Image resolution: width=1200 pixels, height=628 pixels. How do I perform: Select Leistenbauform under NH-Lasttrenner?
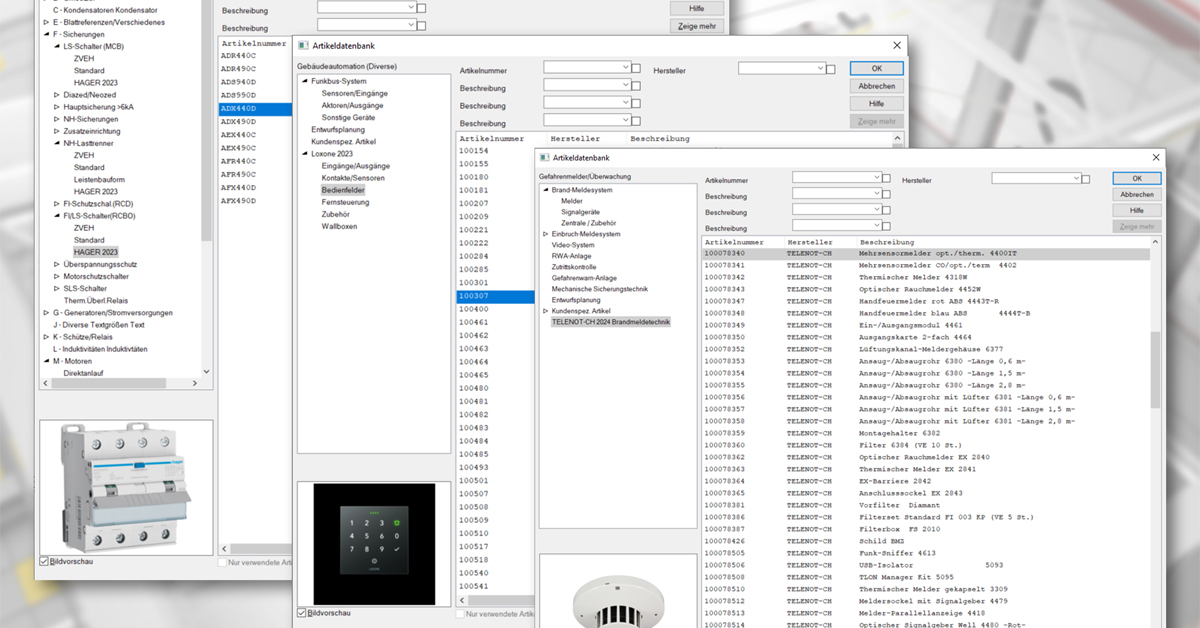(101, 179)
